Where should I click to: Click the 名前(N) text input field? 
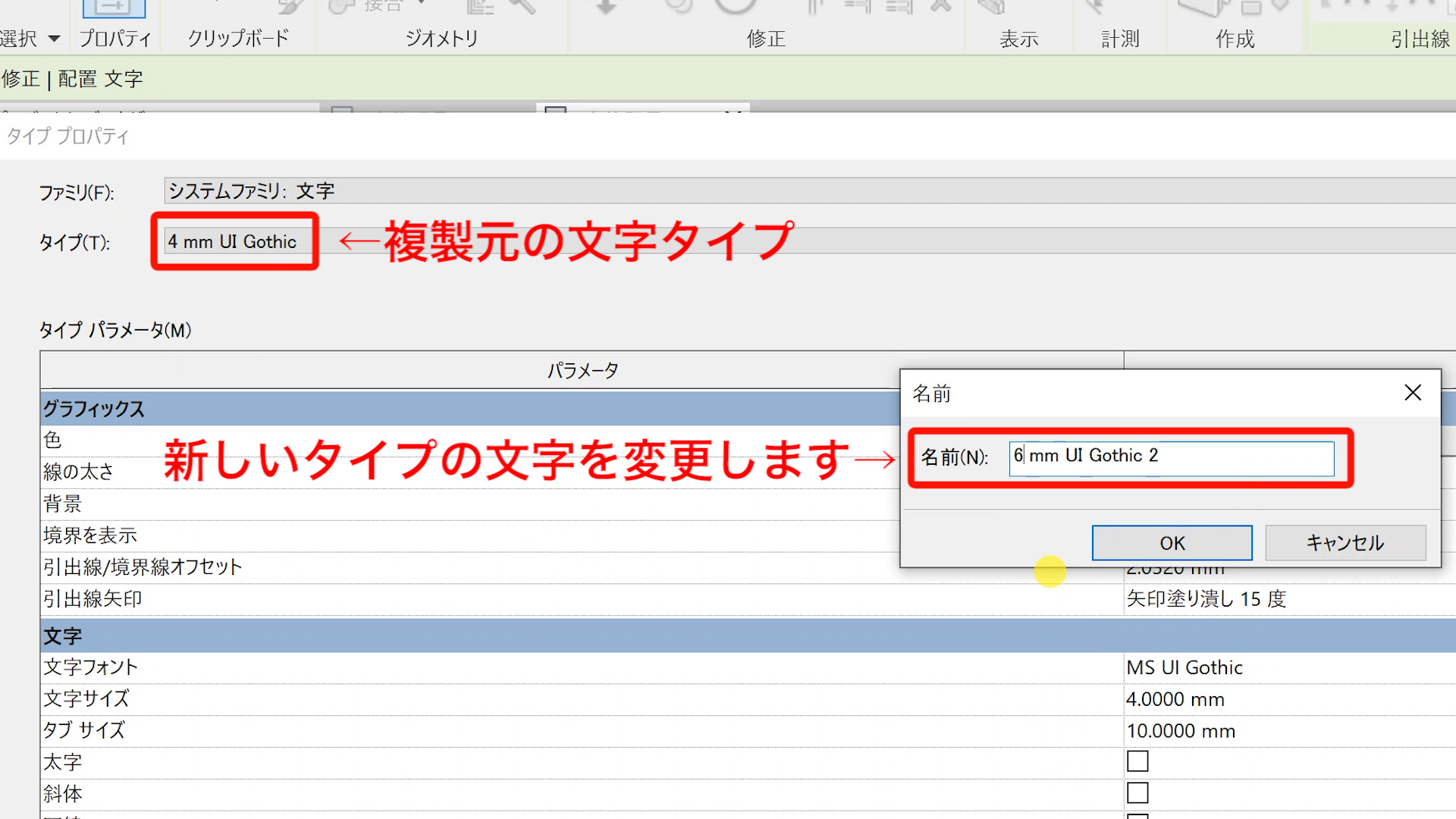pyautogui.click(x=1171, y=458)
